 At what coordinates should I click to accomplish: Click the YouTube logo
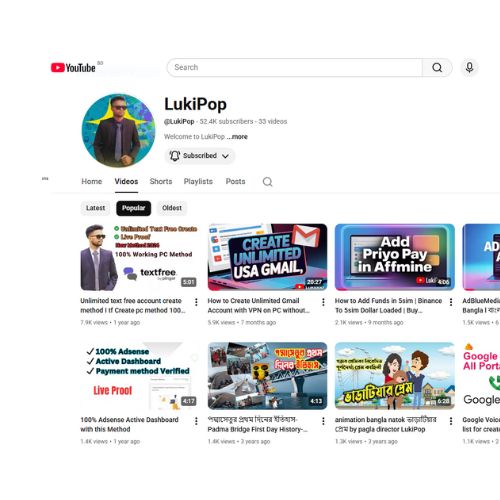coord(73,68)
